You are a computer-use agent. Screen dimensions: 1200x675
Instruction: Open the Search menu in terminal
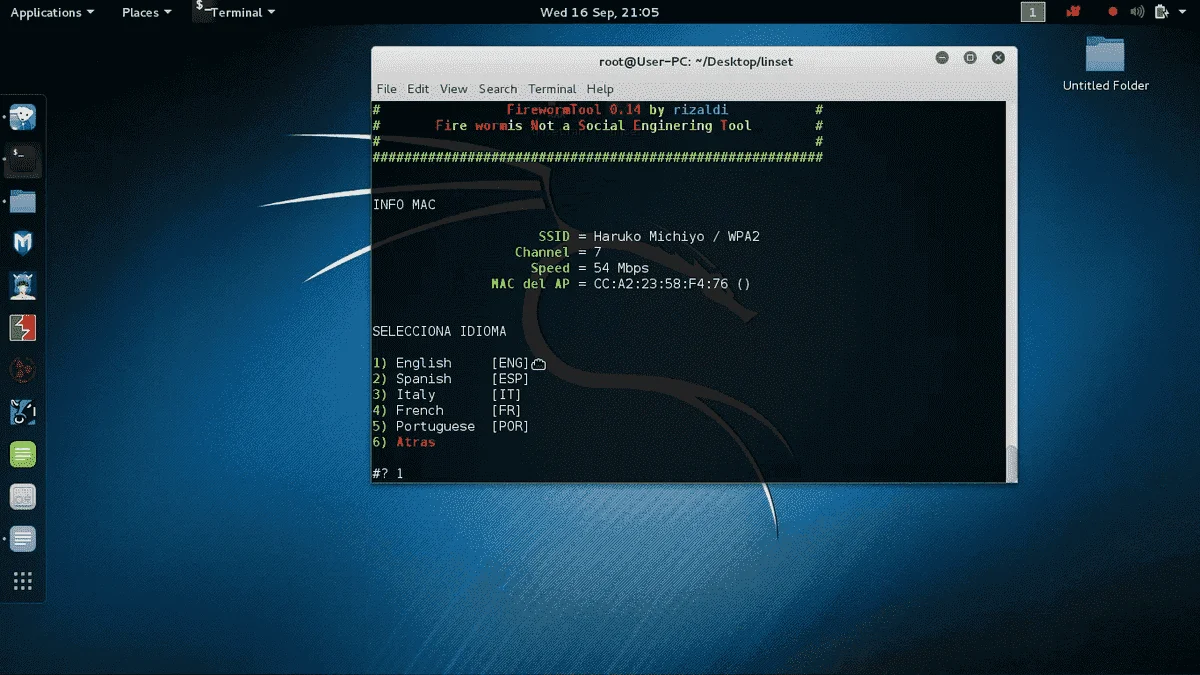pos(498,89)
